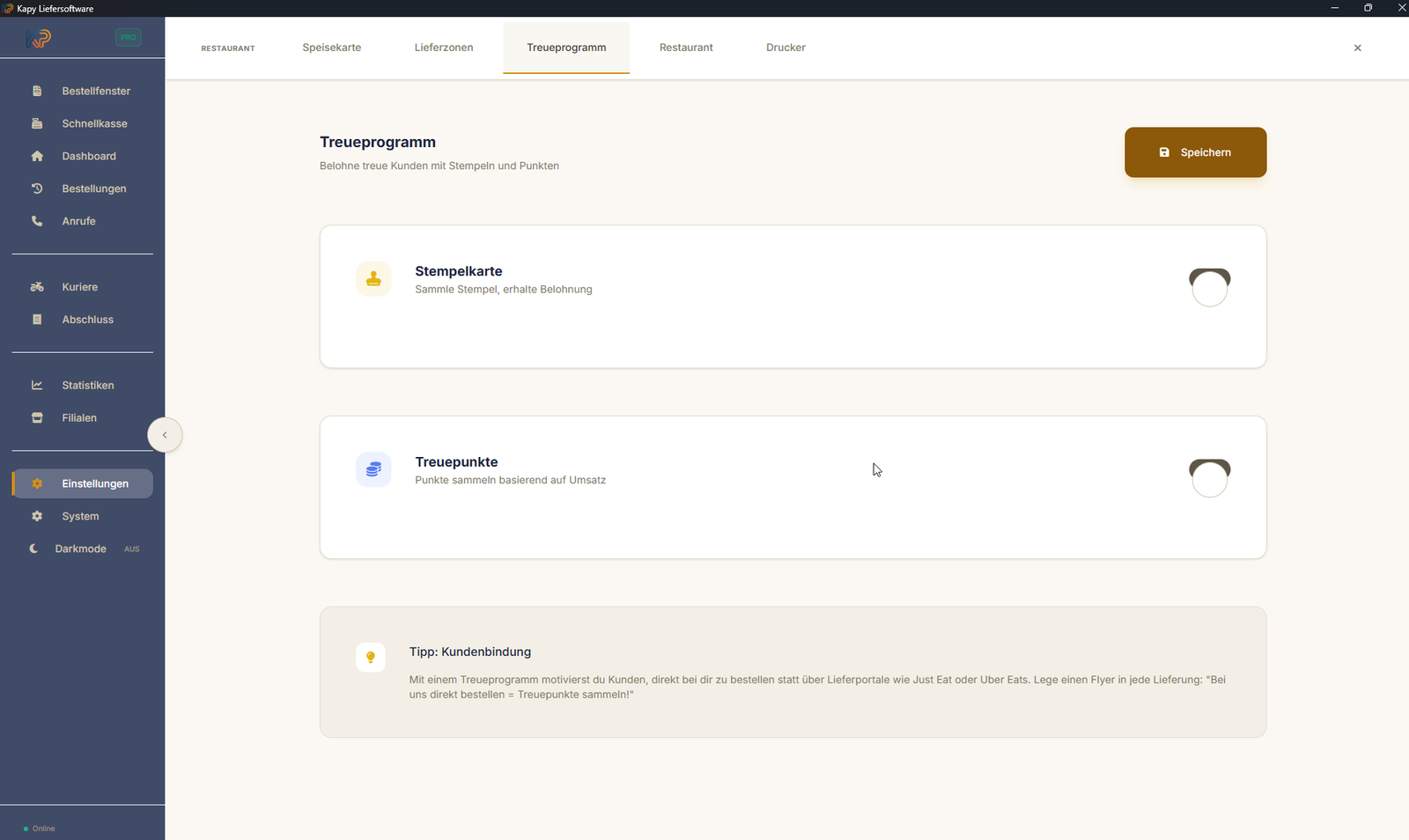Click the Darkmode moon icon
The image size is (1409, 840).
(33, 549)
